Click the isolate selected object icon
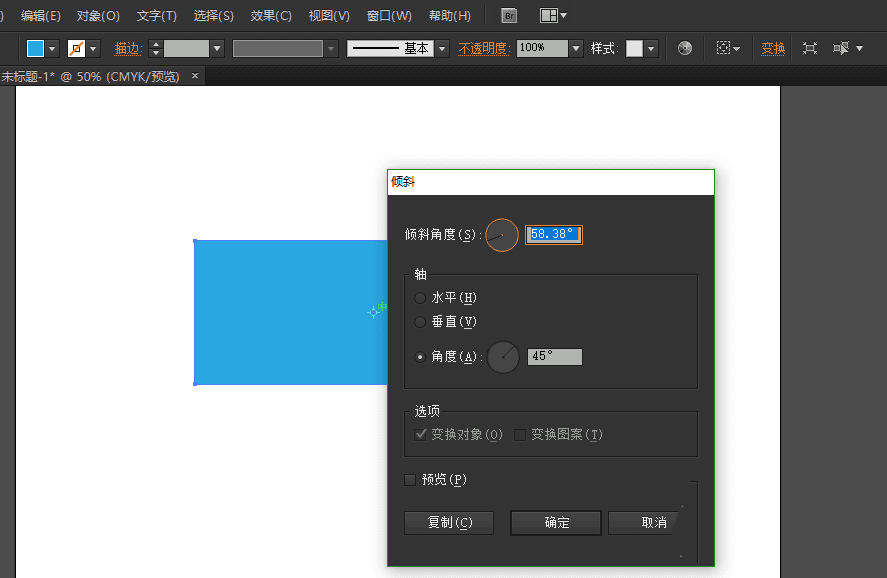This screenshot has height=578, width=887. pos(810,48)
